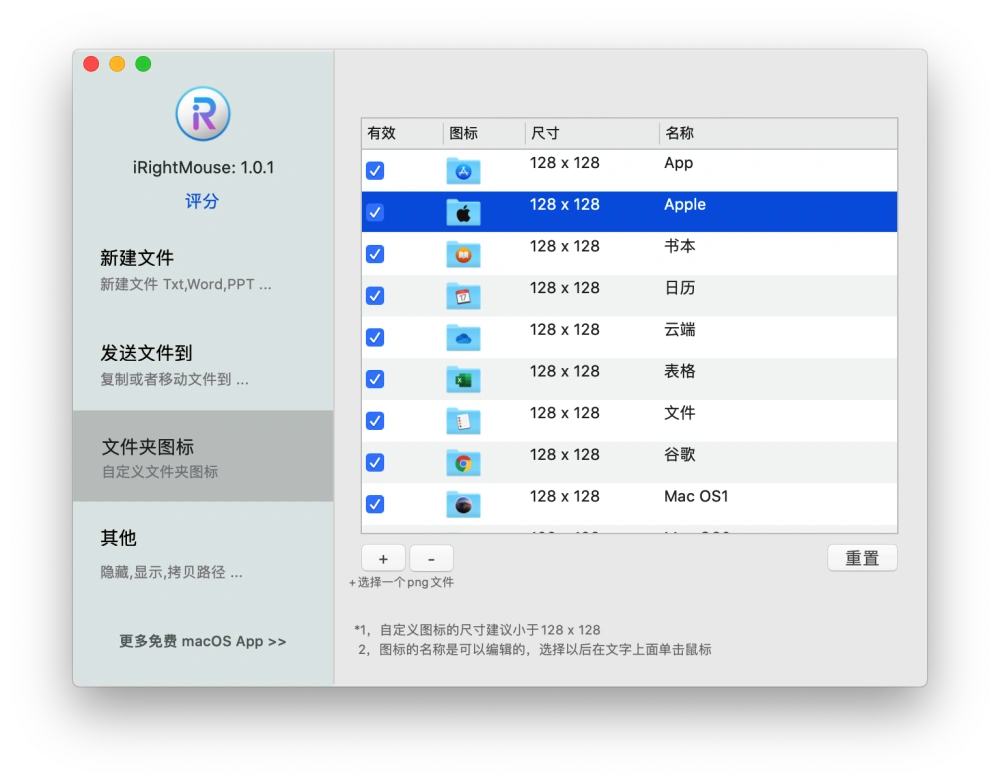The height and width of the screenshot is (783, 1000).
Task: Click the name text 表格
Action: click(x=680, y=371)
